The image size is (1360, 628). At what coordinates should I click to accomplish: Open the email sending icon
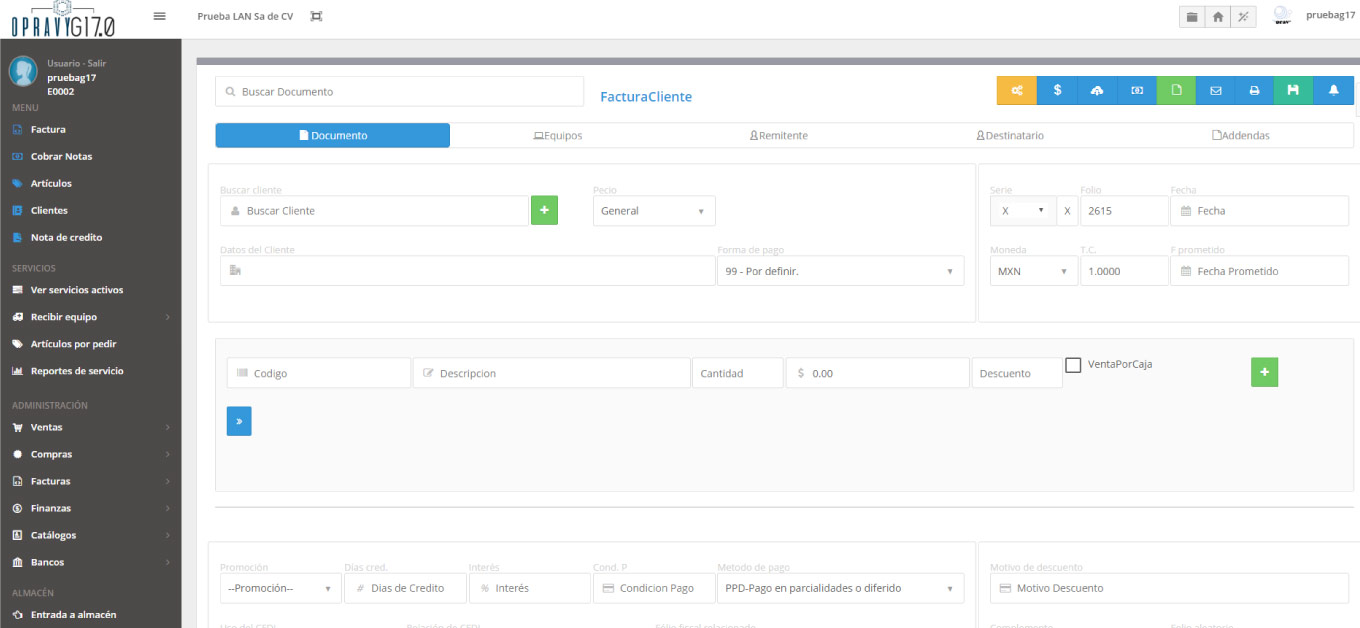[1215, 90]
